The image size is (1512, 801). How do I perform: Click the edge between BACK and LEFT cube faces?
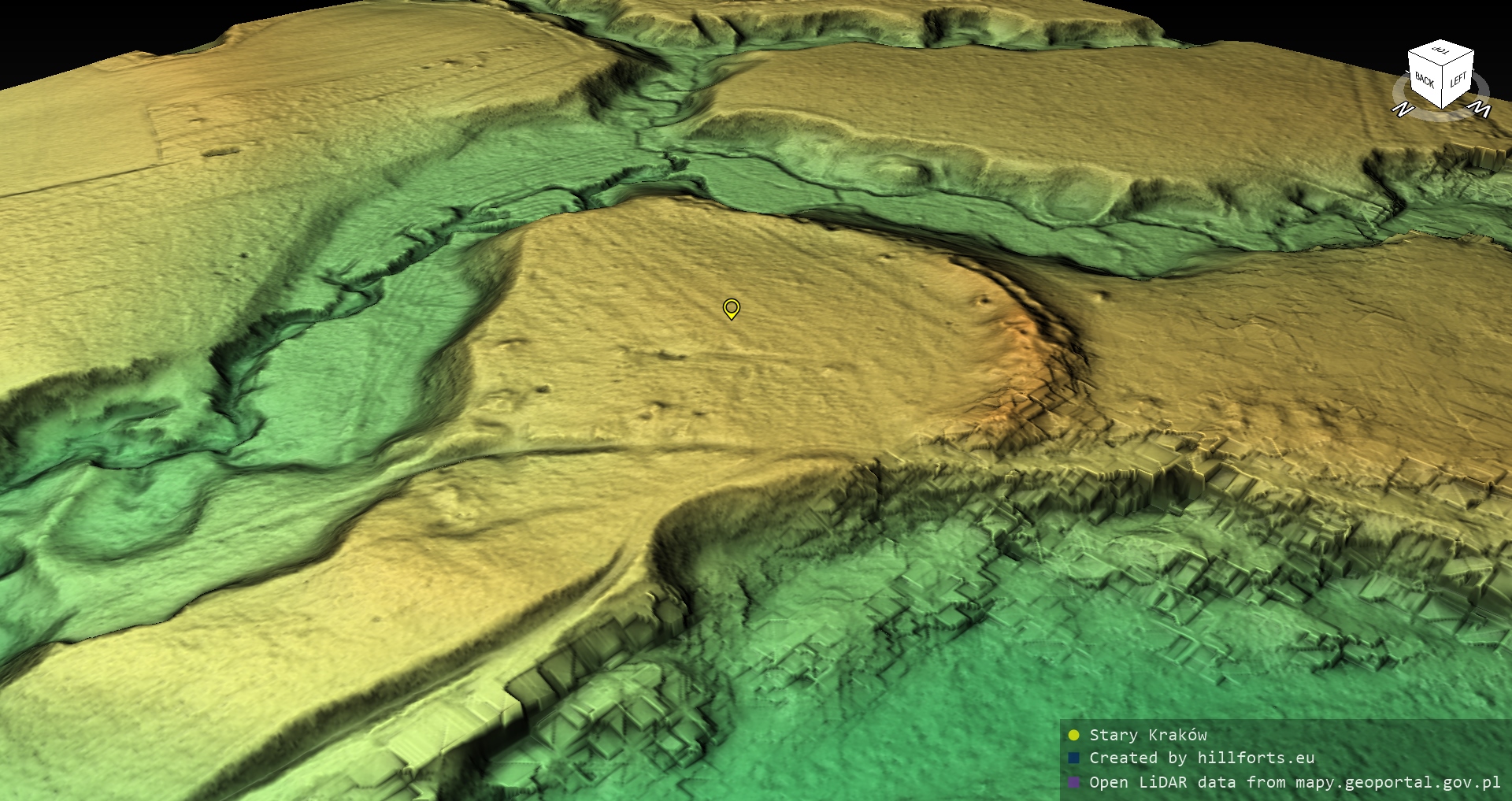pyautogui.click(x=1443, y=86)
